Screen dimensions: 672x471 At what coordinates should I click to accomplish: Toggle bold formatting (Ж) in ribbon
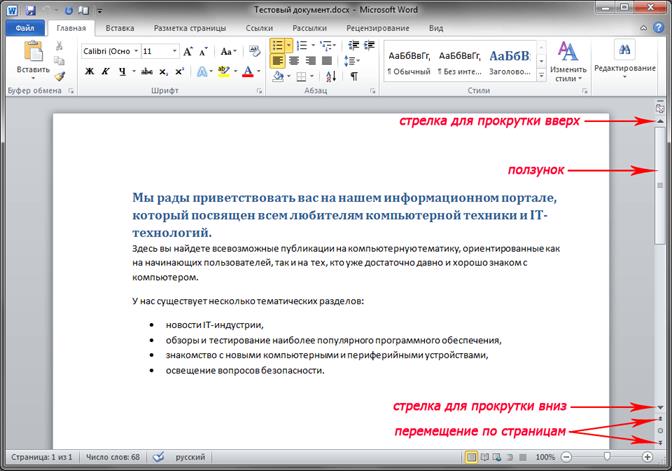(x=89, y=71)
